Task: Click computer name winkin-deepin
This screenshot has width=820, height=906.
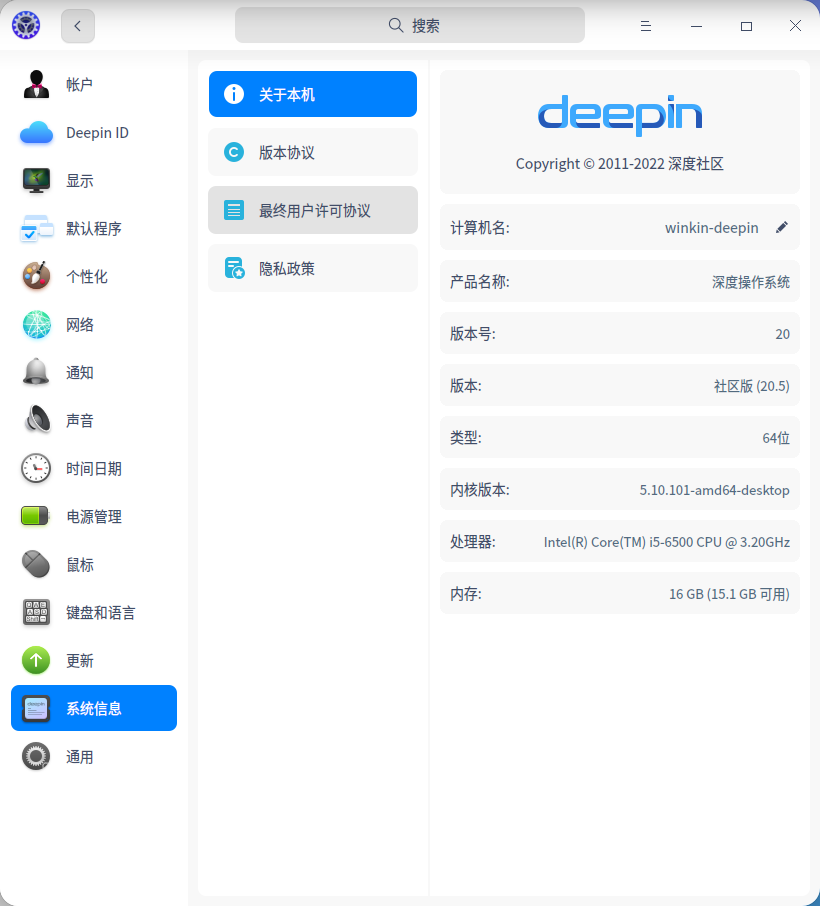Action: (711, 228)
